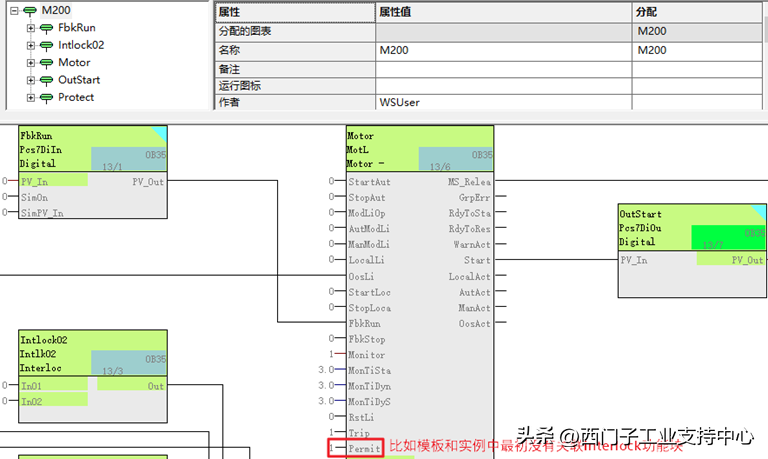Screen dimensions: 768x459
Task: Select the Start output pin on Motor block
Action: click(477, 260)
